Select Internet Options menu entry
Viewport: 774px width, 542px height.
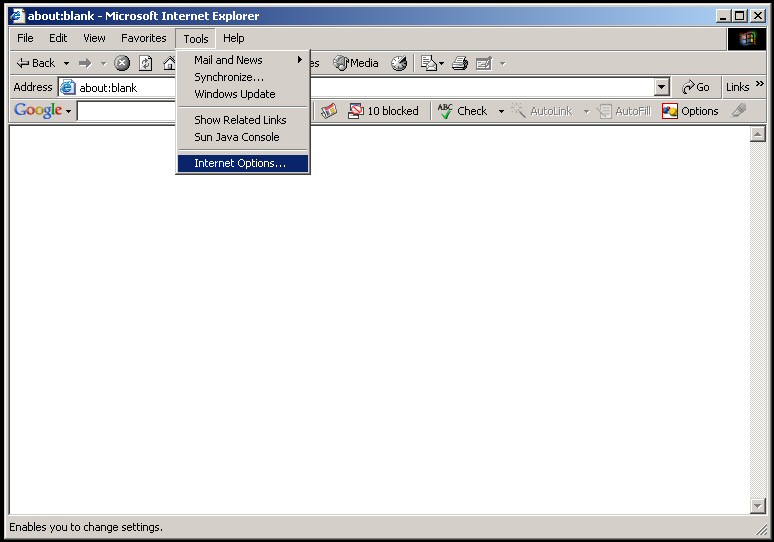[x=243, y=163]
